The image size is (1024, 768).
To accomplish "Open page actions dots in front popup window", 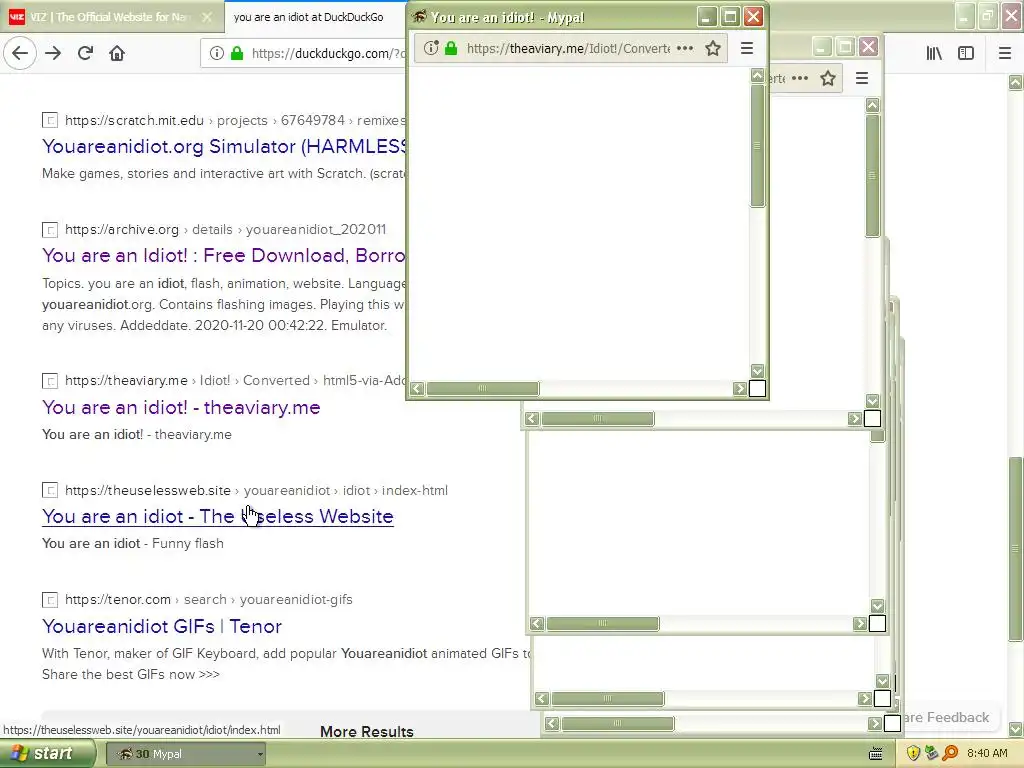I will pyautogui.click(x=685, y=48).
